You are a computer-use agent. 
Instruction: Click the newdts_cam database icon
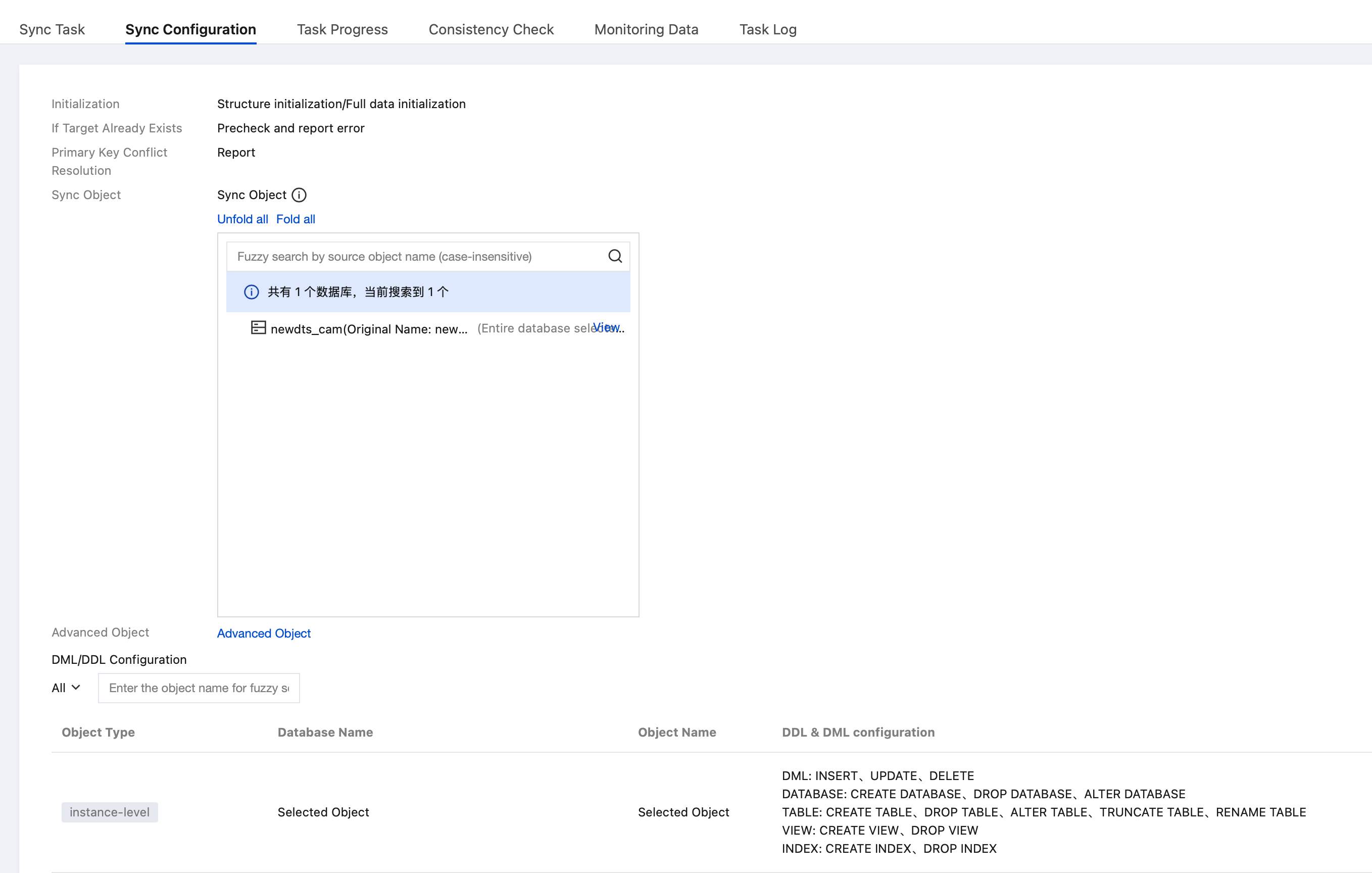pyautogui.click(x=259, y=328)
